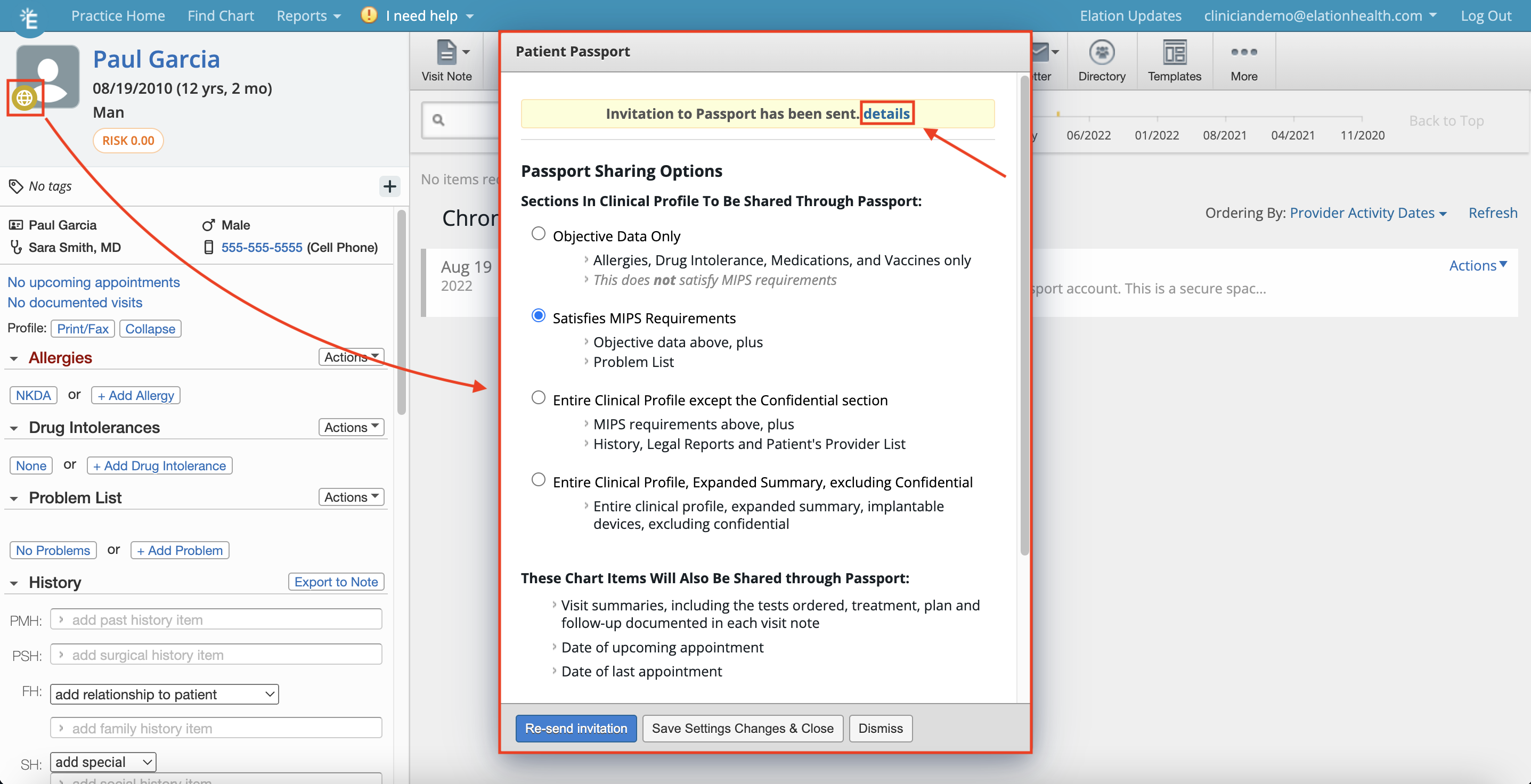Open Provider Activity Dates ordering dropdown

1367,213
